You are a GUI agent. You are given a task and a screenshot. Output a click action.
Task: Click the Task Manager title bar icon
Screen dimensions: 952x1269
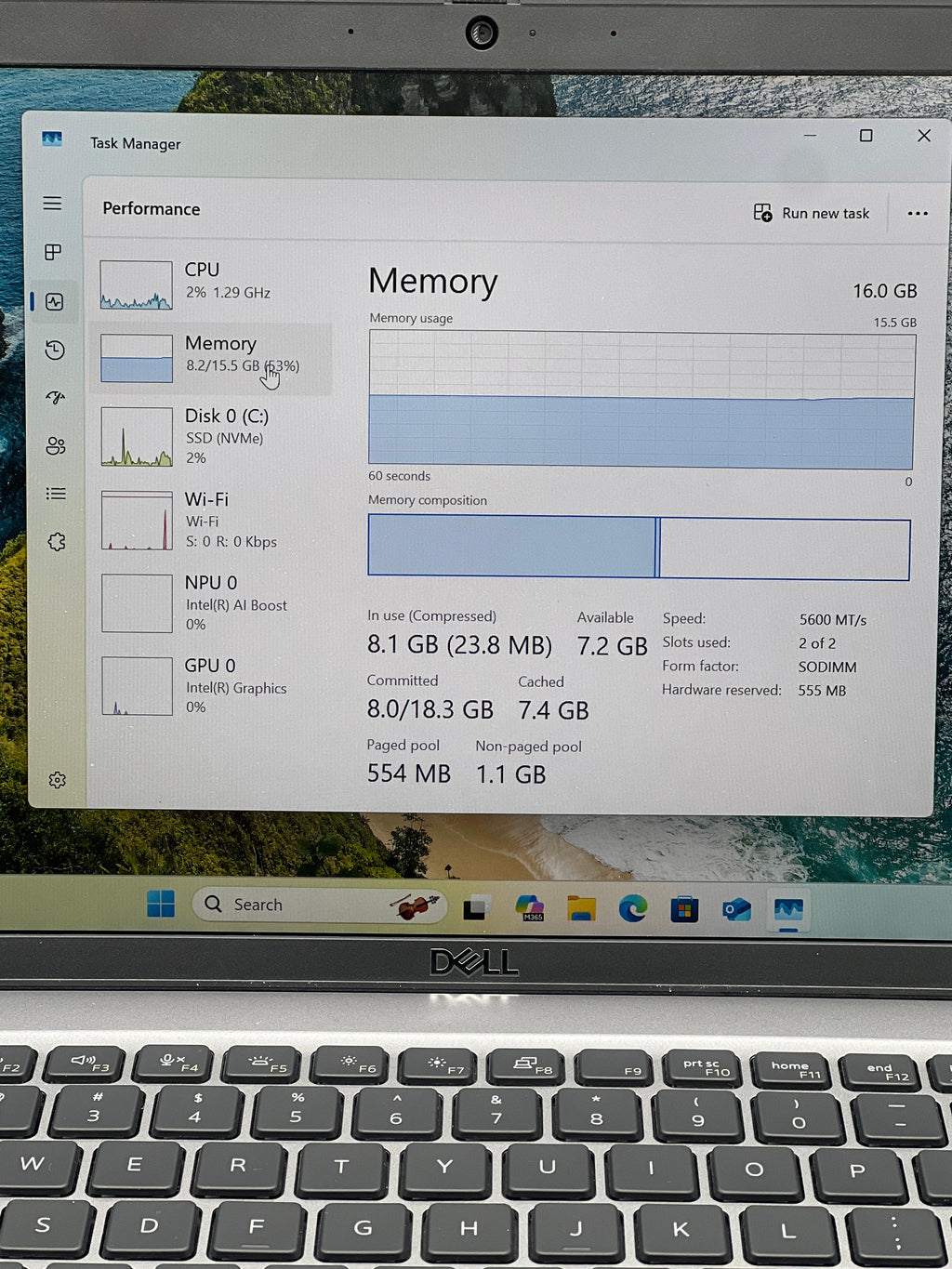(x=52, y=139)
